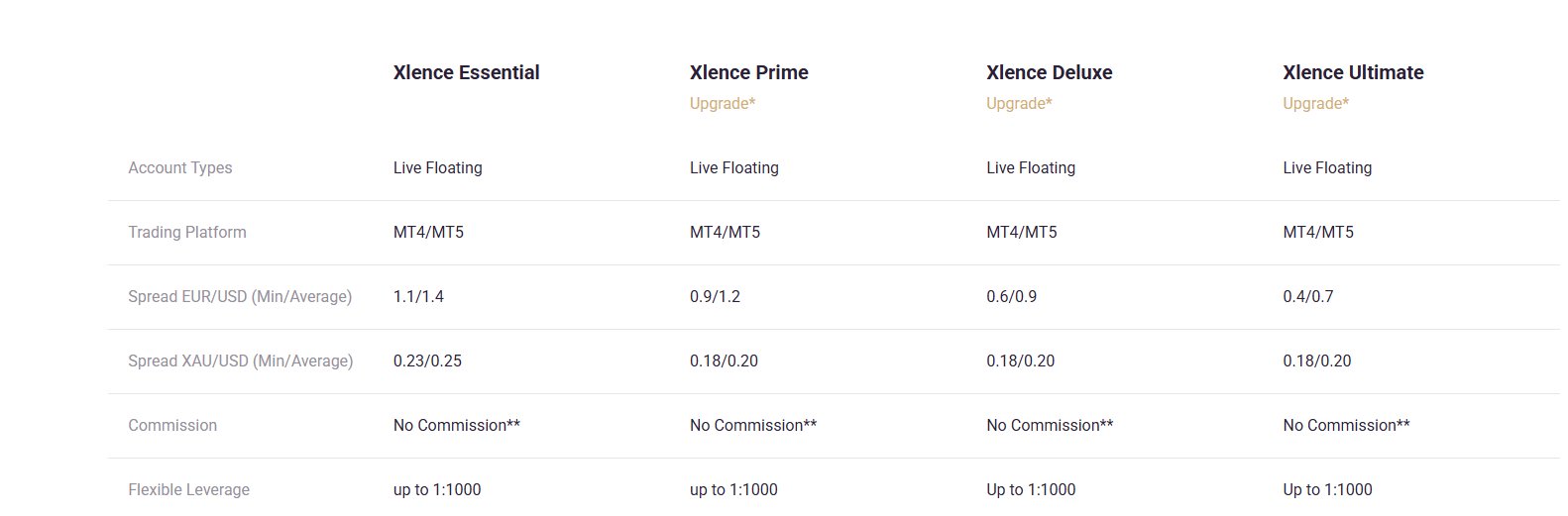Click the Spread EUR/USD row label
This screenshot has width=1568, height=516.
[x=239, y=297]
